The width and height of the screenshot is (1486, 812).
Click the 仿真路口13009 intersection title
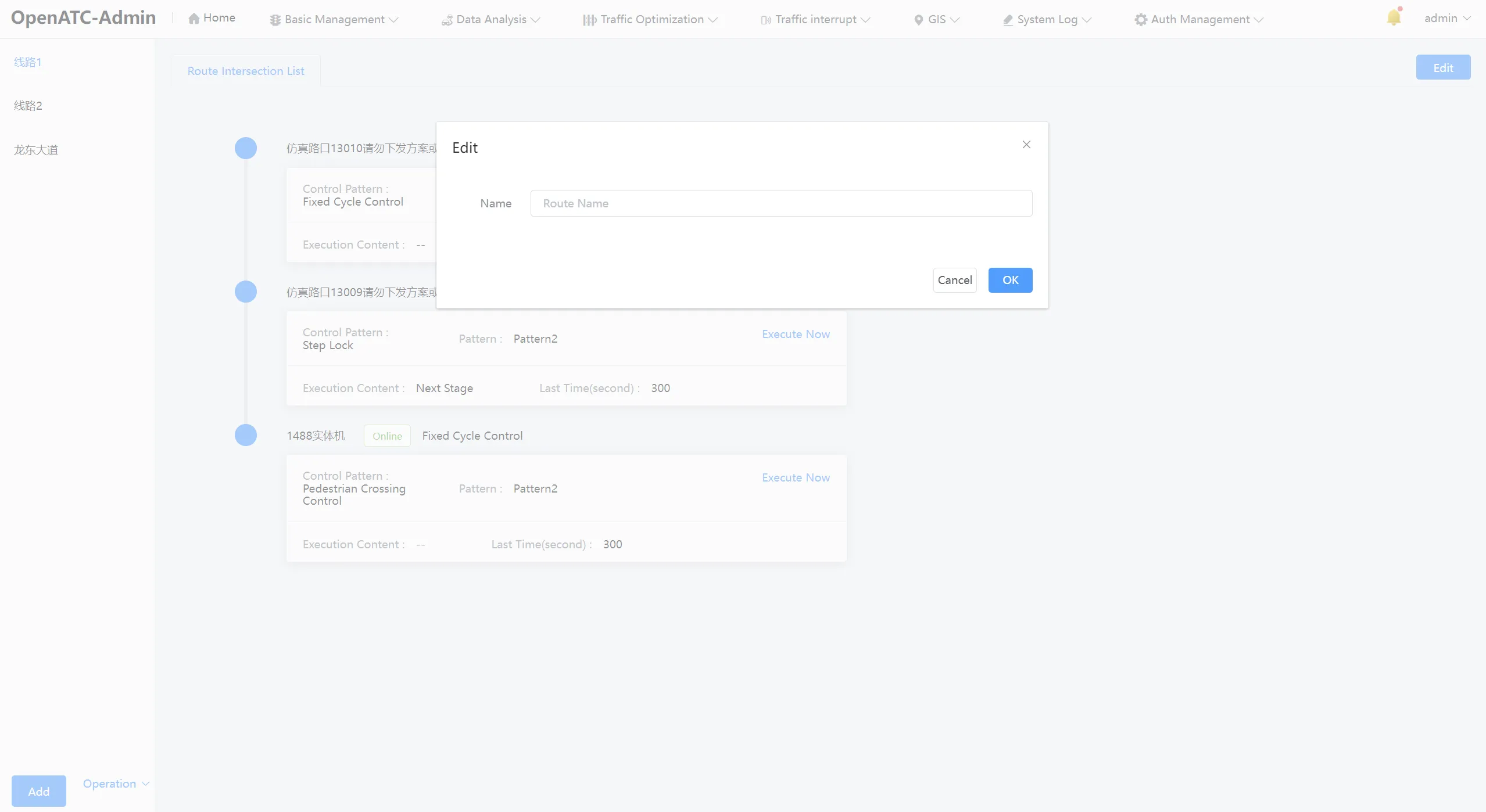[361, 292]
